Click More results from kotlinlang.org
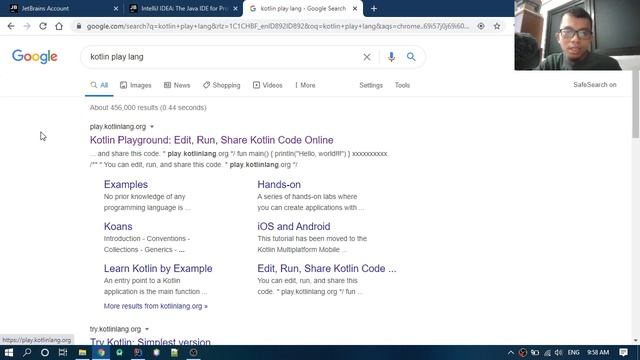The height and width of the screenshot is (360, 640). click(156, 306)
